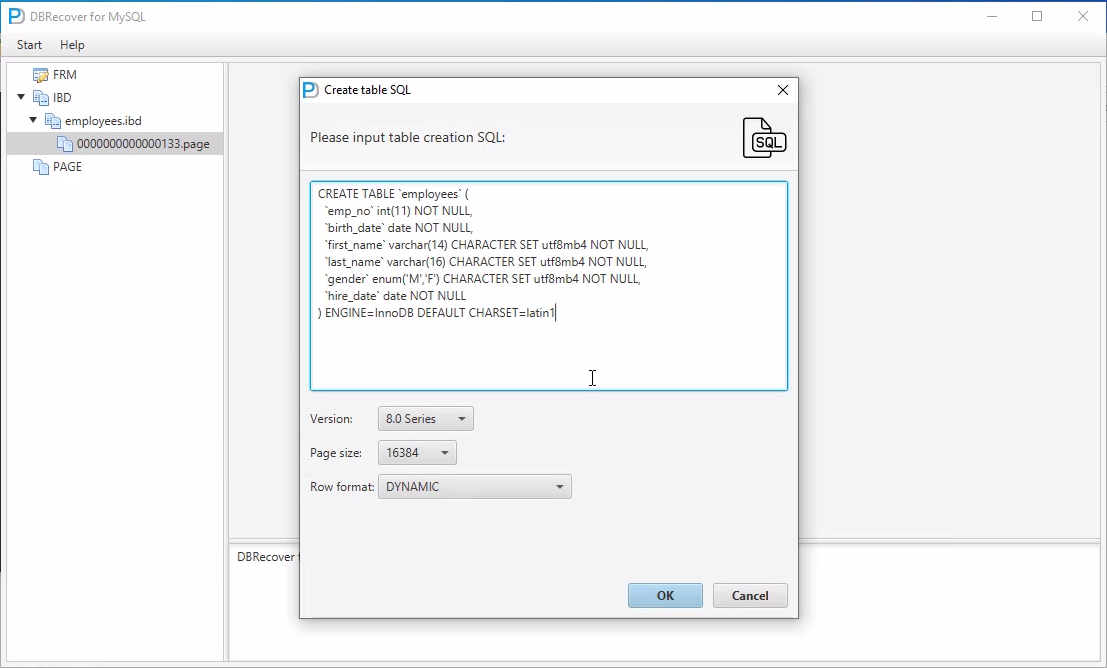
Task: Open the Row format DYNAMIC dropdown
Action: tap(474, 487)
